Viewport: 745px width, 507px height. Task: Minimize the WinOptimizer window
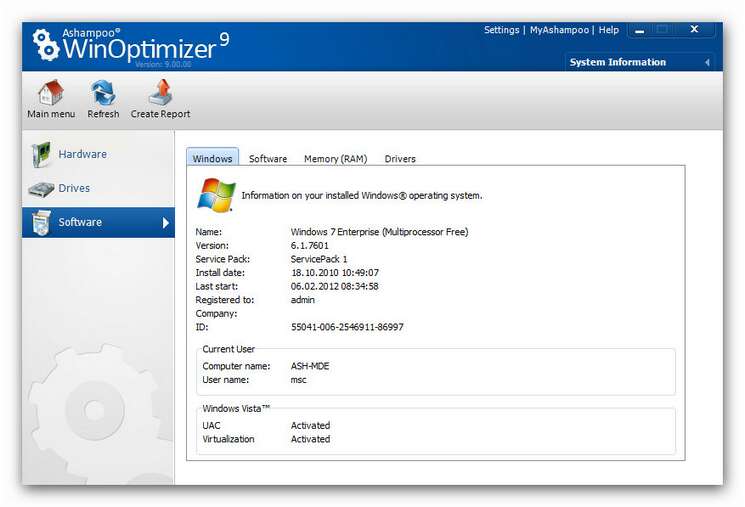coord(640,31)
